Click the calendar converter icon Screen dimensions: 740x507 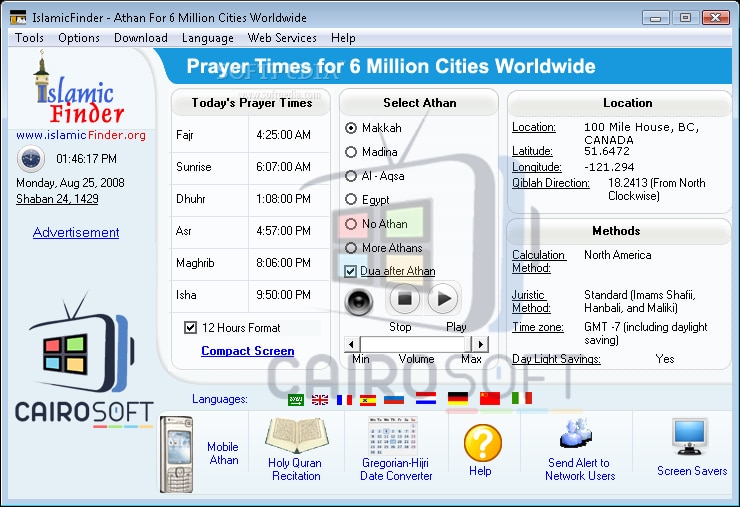[x=393, y=435]
